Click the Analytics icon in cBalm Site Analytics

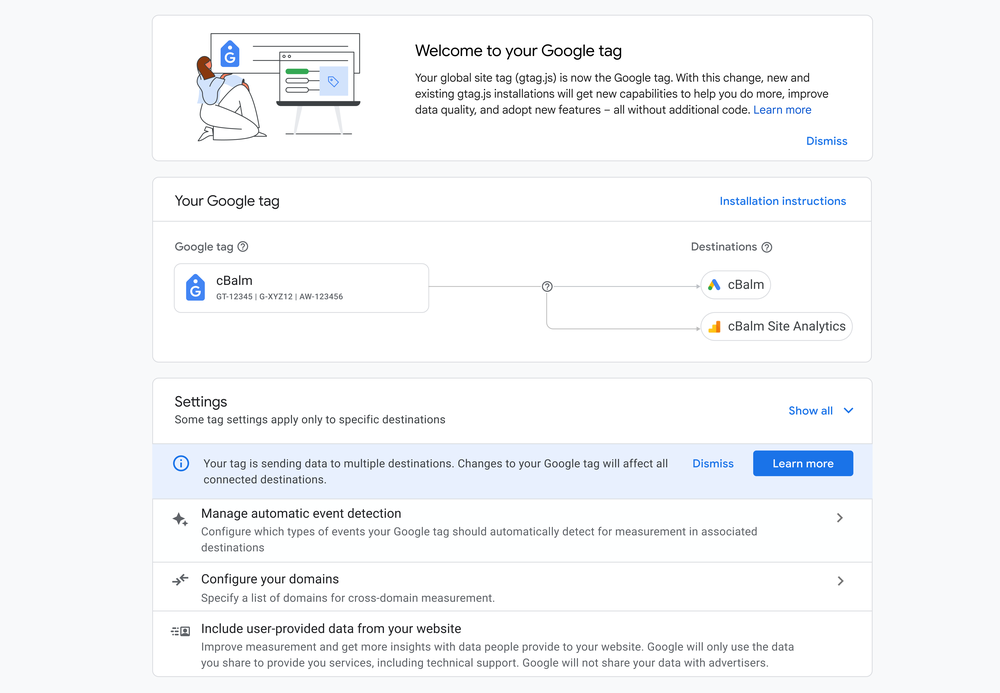click(714, 327)
